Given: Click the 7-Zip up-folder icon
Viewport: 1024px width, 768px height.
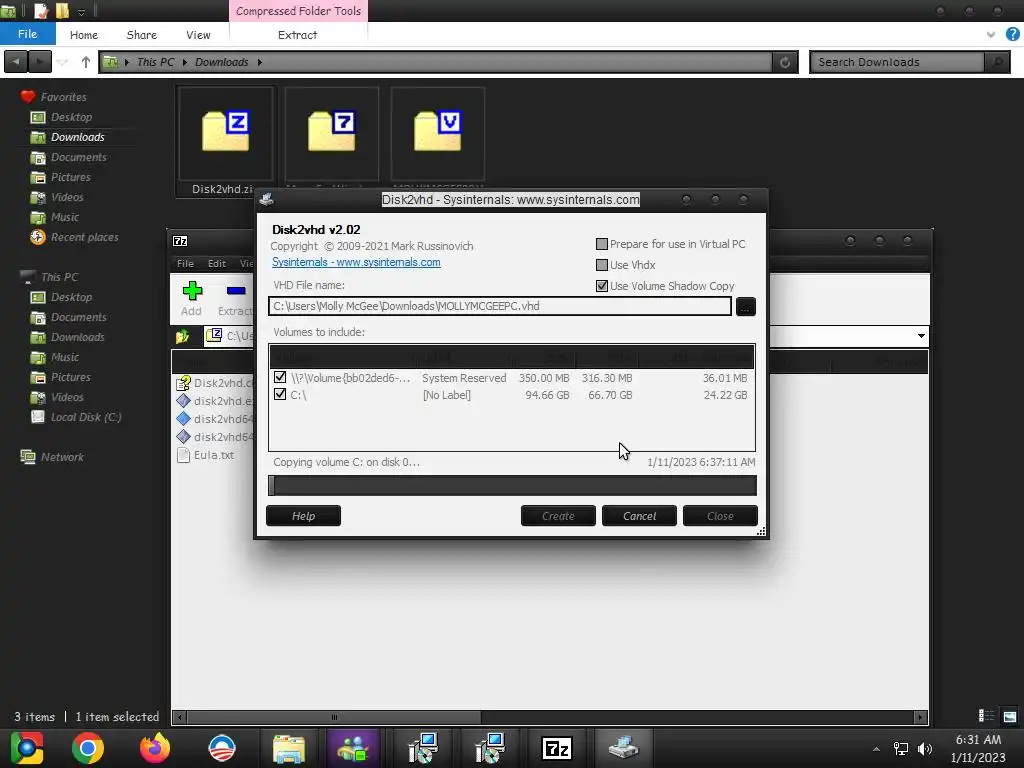Looking at the screenshot, I should point(182,336).
